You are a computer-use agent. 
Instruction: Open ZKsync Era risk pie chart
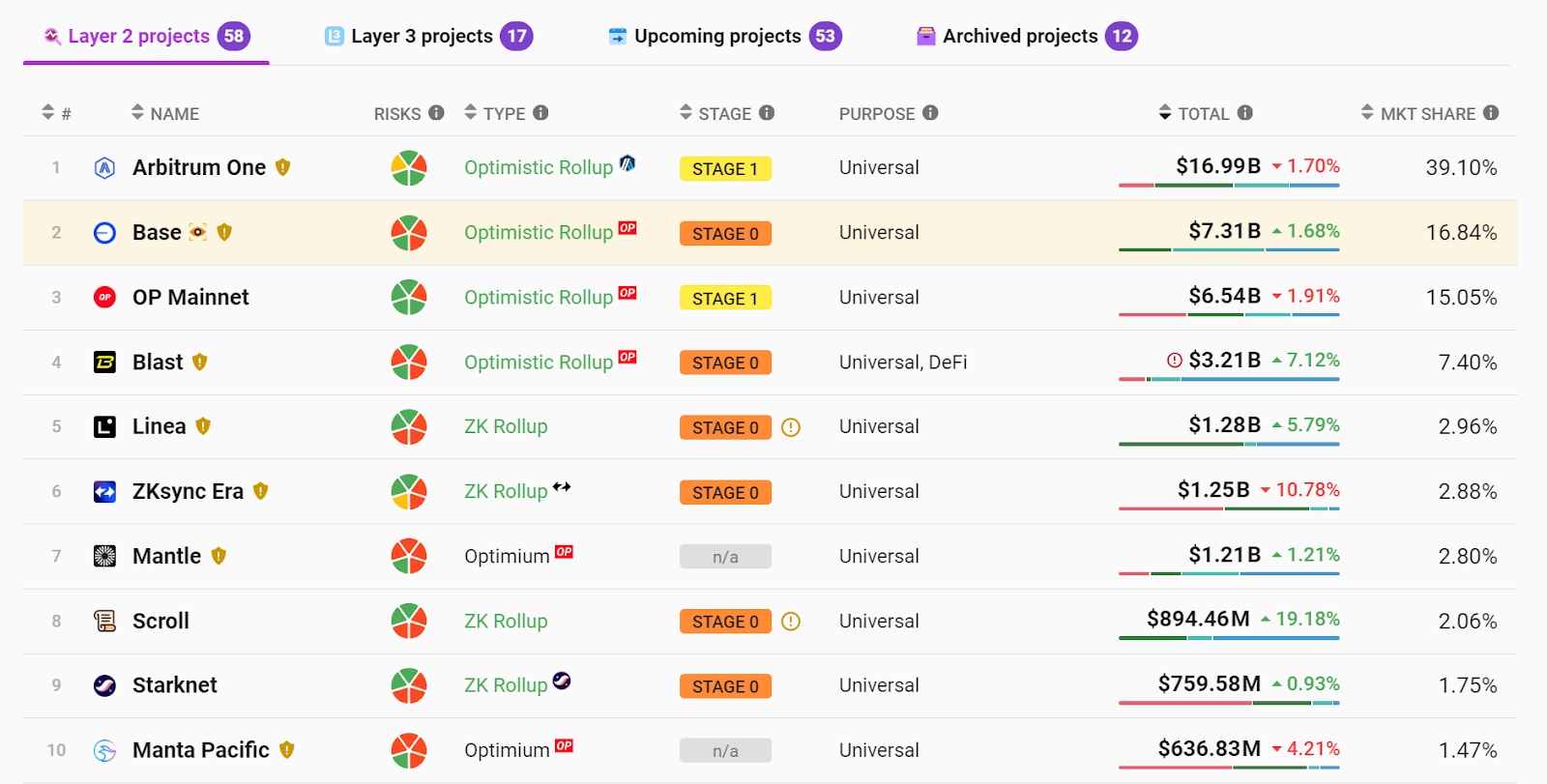[409, 491]
